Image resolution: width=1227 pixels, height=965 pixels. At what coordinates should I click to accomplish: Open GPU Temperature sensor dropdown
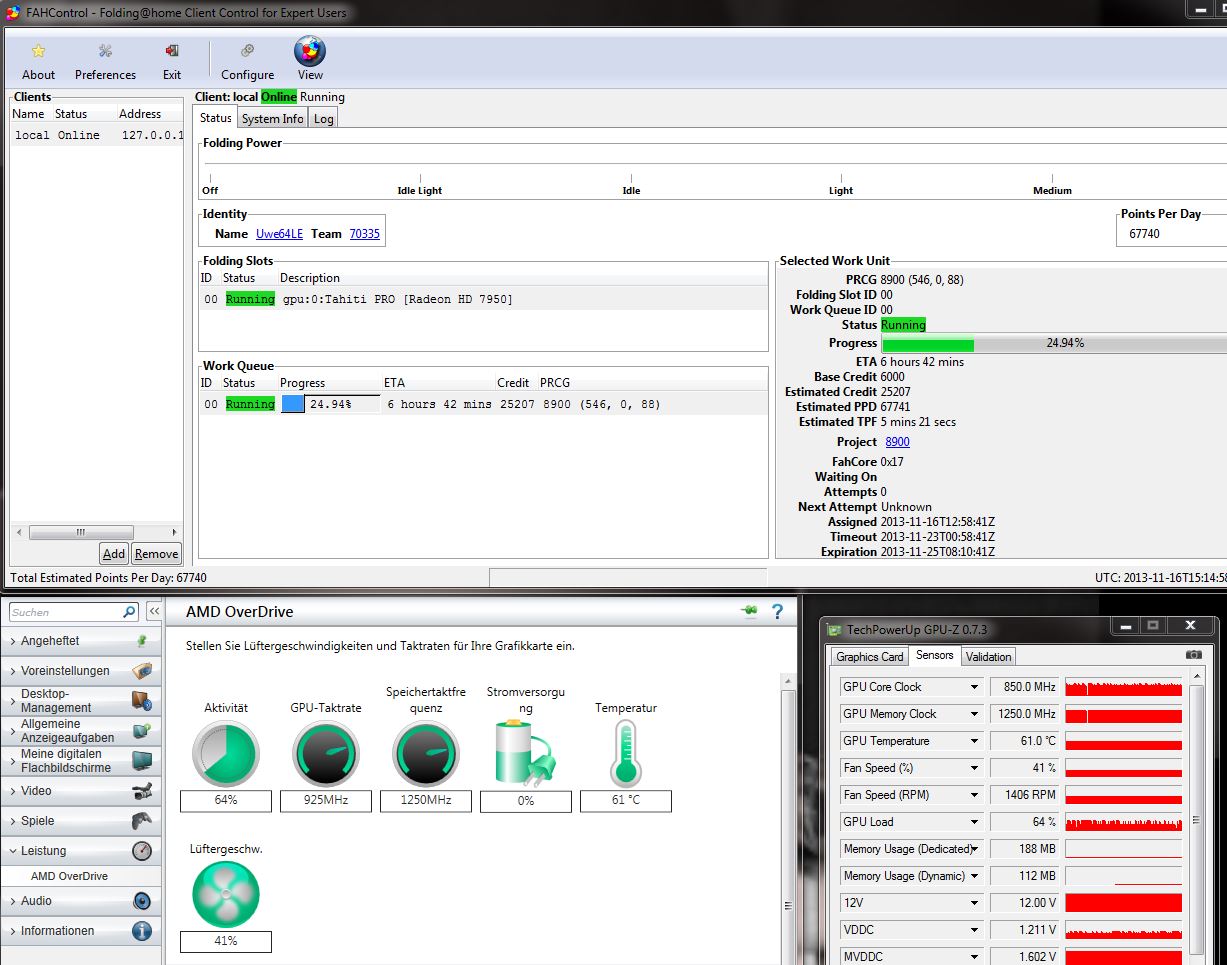(974, 741)
